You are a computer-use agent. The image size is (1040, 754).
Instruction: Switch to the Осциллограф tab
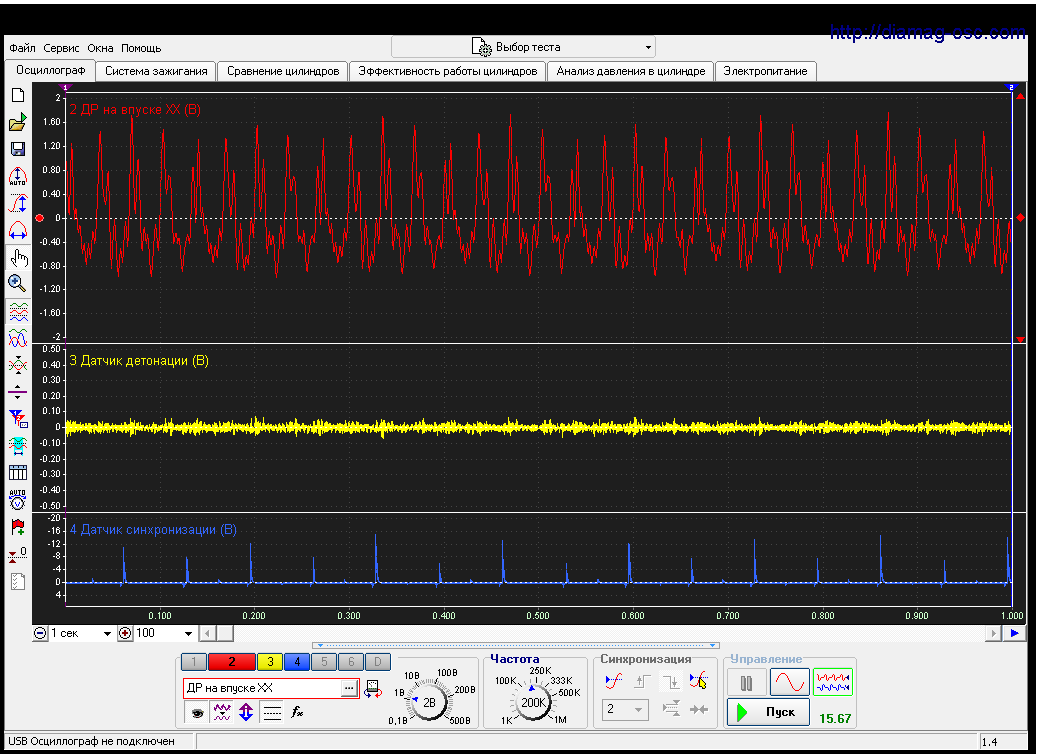click(50, 70)
